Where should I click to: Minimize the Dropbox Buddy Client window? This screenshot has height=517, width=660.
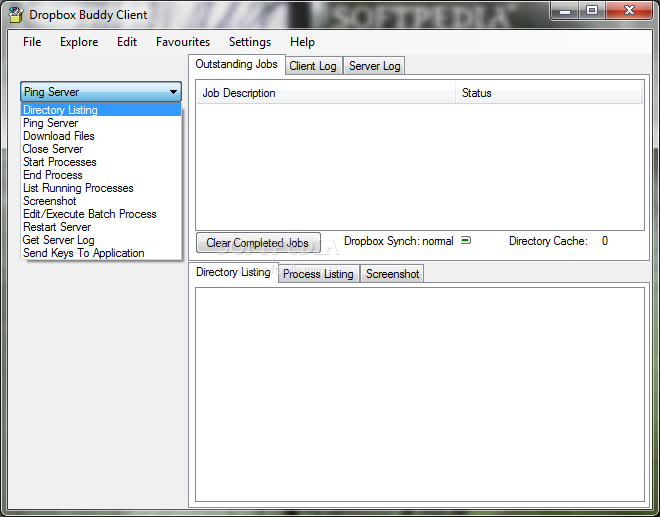click(x=565, y=11)
